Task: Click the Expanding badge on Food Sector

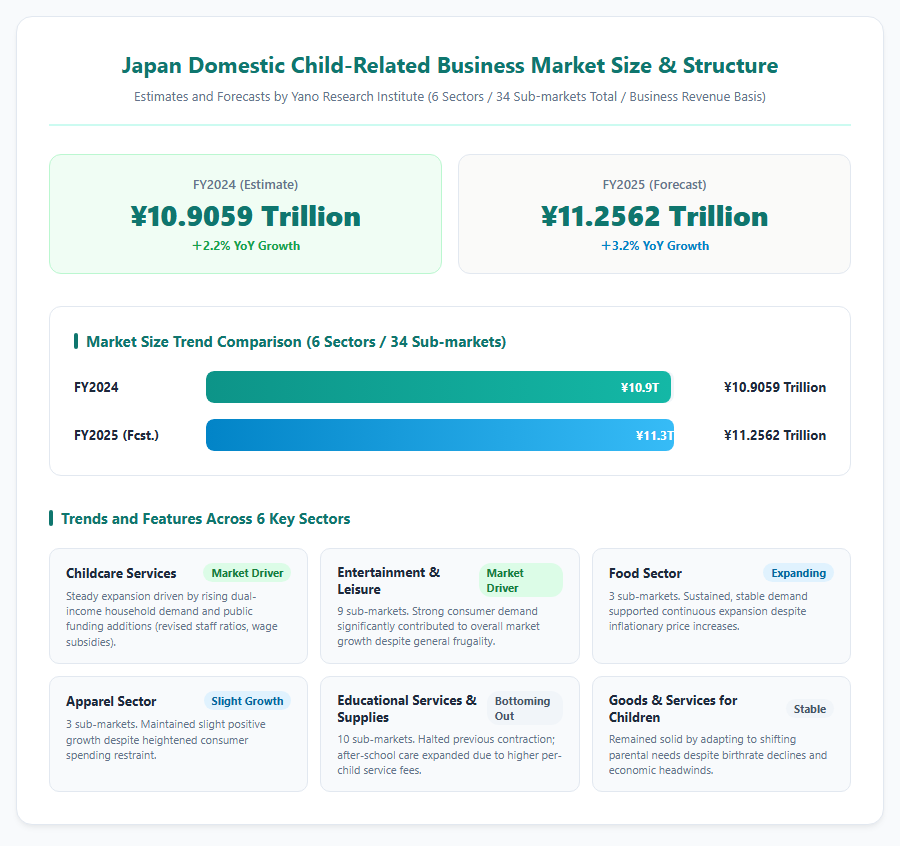Action: (798, 573)
